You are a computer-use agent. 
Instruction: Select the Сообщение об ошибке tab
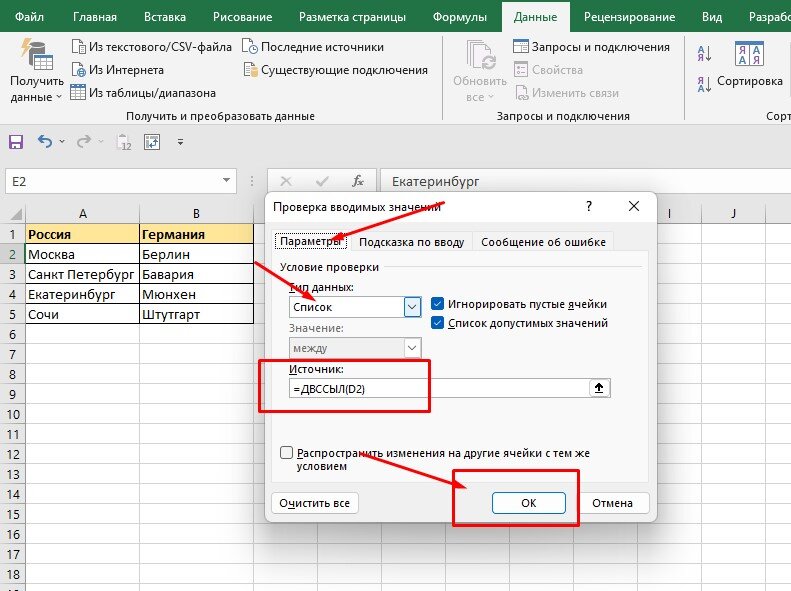pyautogui.click(x=543, y=242)
